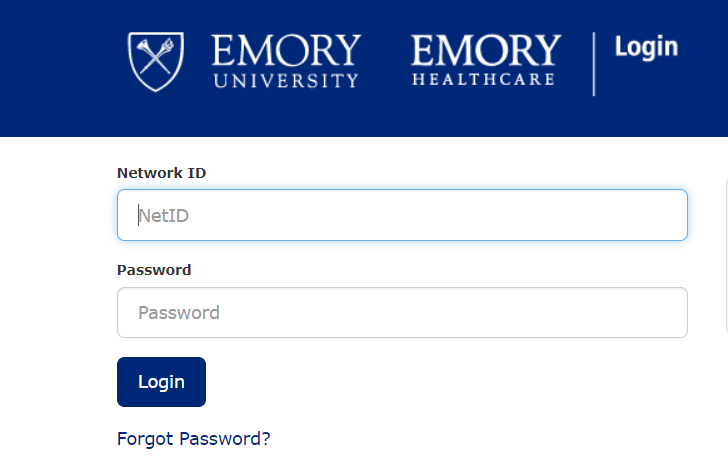Click the NetID placeholder text
The width and height of the screenshot is (728, 462).
click(164, 215)
